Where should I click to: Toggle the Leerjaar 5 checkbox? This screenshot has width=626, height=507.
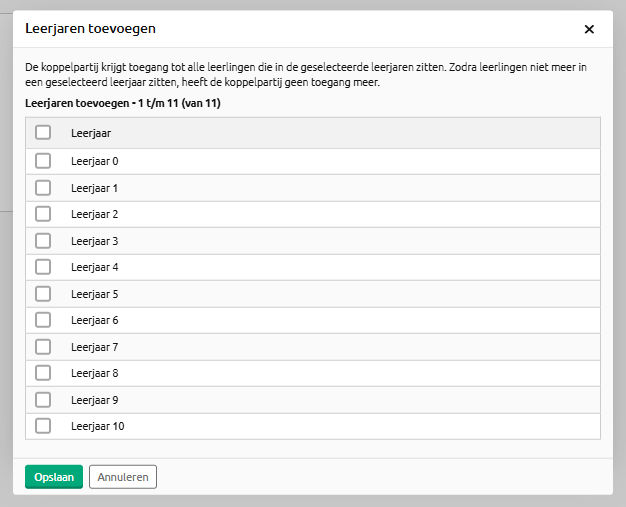click(x=43, y=293)
